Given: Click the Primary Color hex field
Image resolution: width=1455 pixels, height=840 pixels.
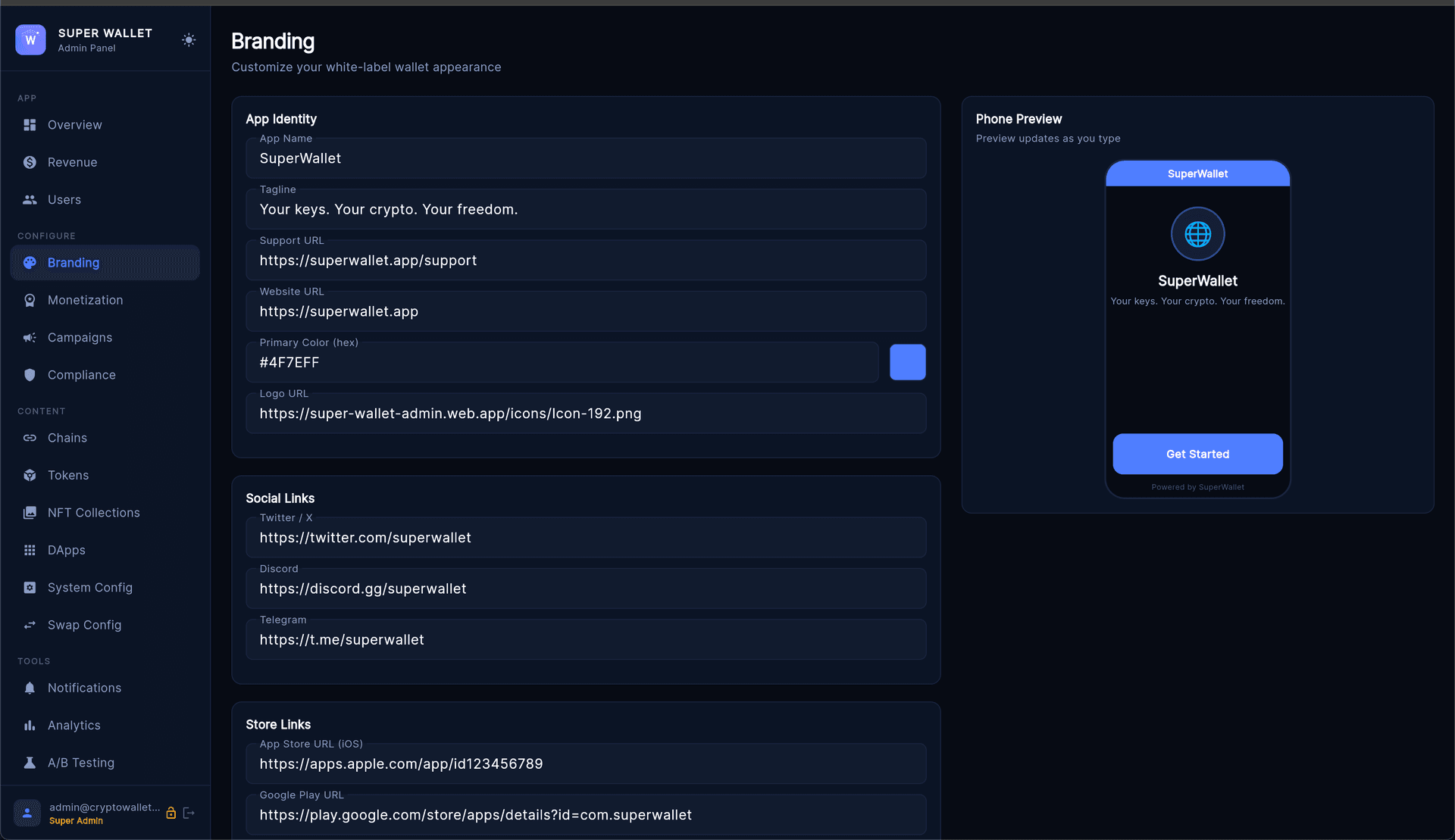Looking at the screenshot, I should pyautogui.click(x=562, y=362).
